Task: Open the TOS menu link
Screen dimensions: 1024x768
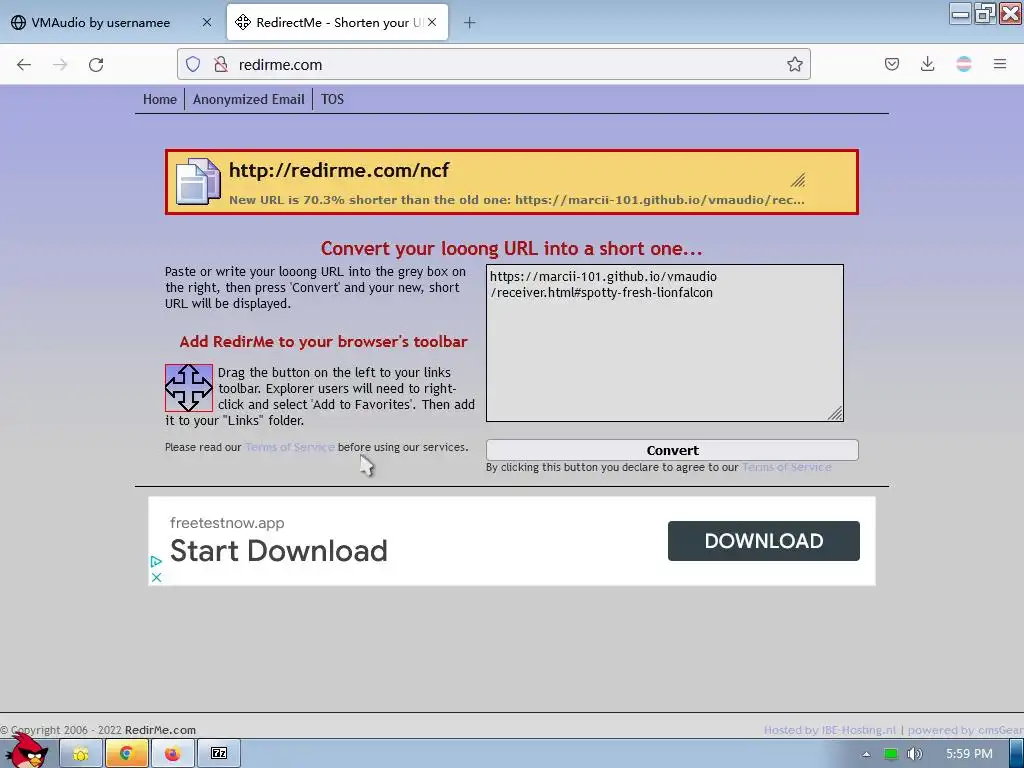Action: click(x=332, y=99)
